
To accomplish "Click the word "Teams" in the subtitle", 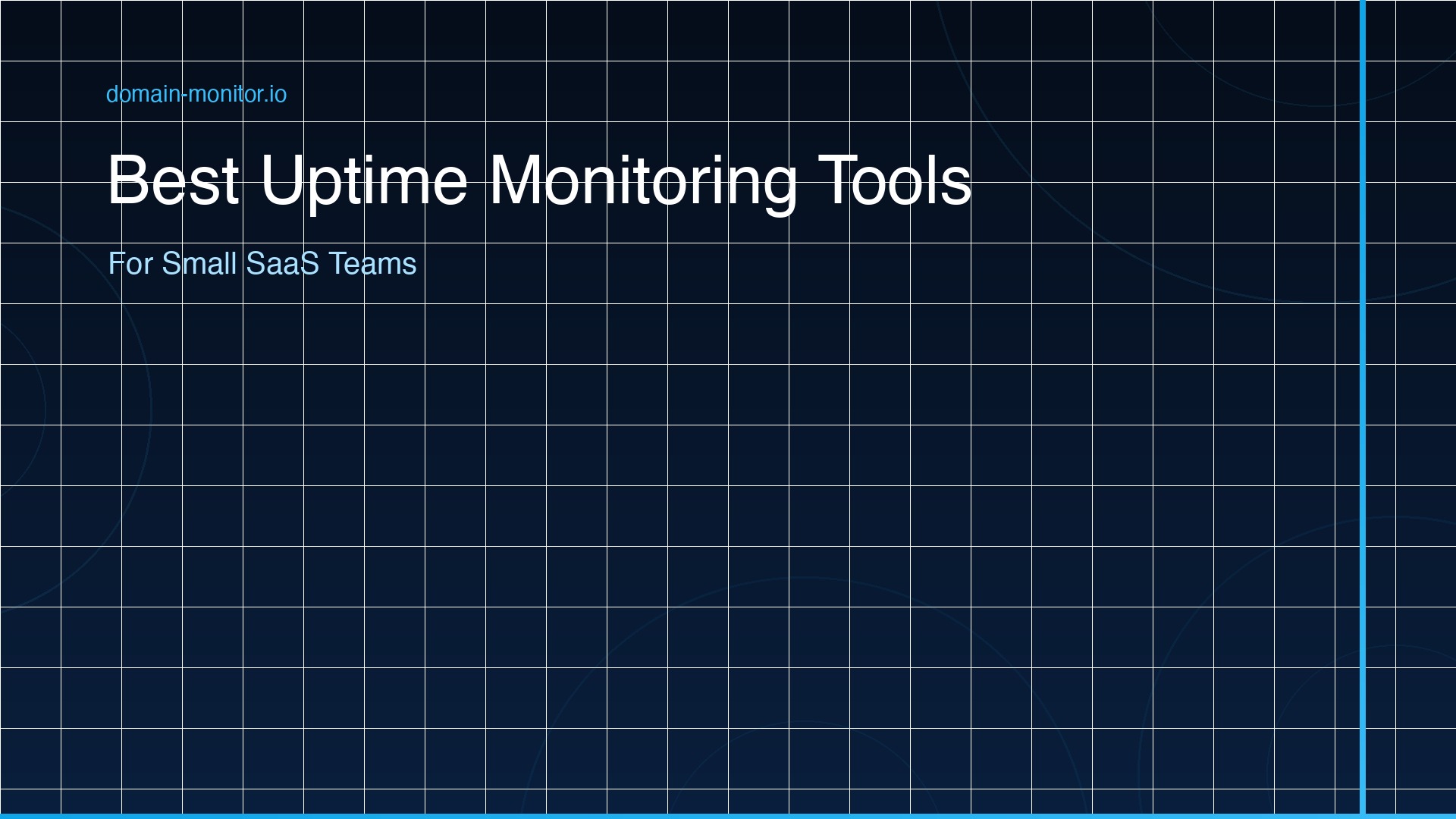I will click(x=373, y=264).
